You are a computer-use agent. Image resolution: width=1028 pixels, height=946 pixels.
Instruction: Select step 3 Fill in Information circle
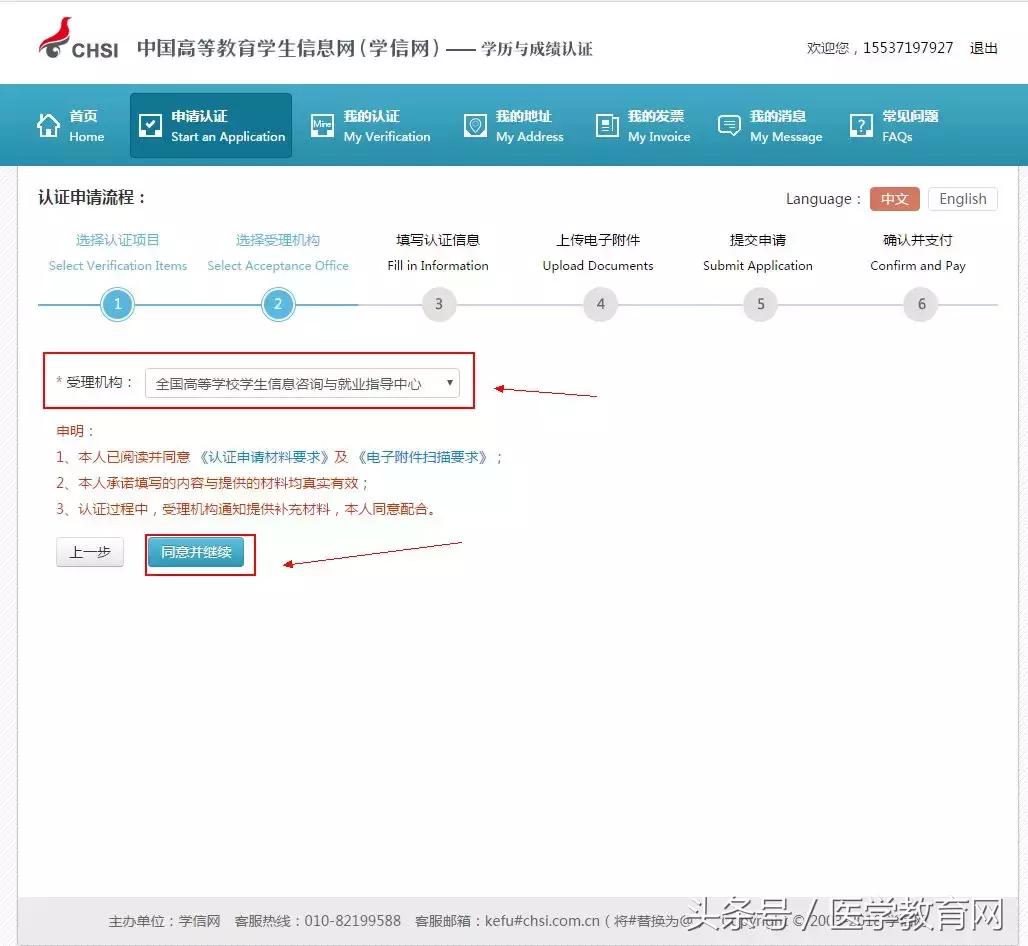438,304
